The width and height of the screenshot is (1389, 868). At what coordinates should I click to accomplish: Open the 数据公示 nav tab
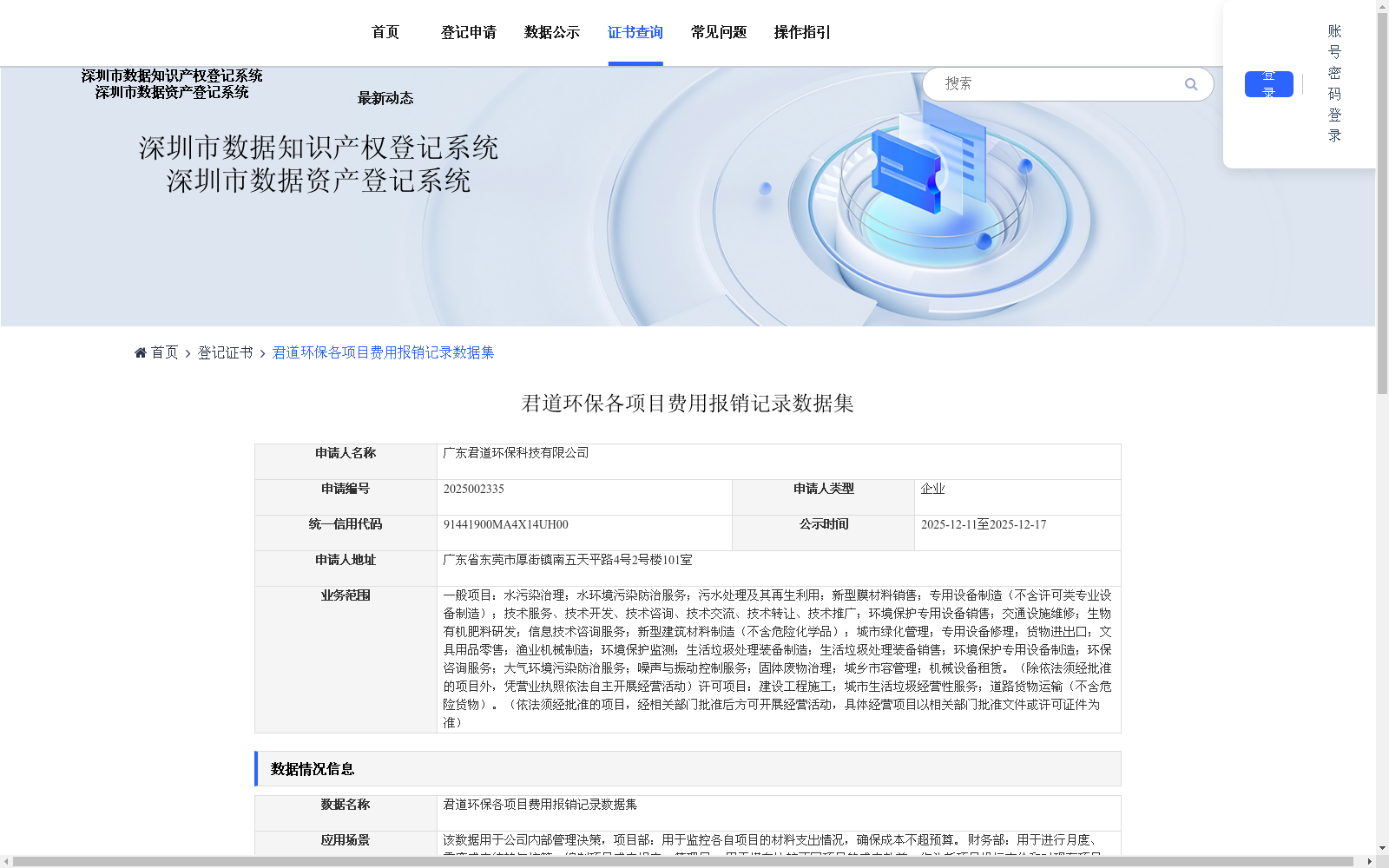coord(552,32)
